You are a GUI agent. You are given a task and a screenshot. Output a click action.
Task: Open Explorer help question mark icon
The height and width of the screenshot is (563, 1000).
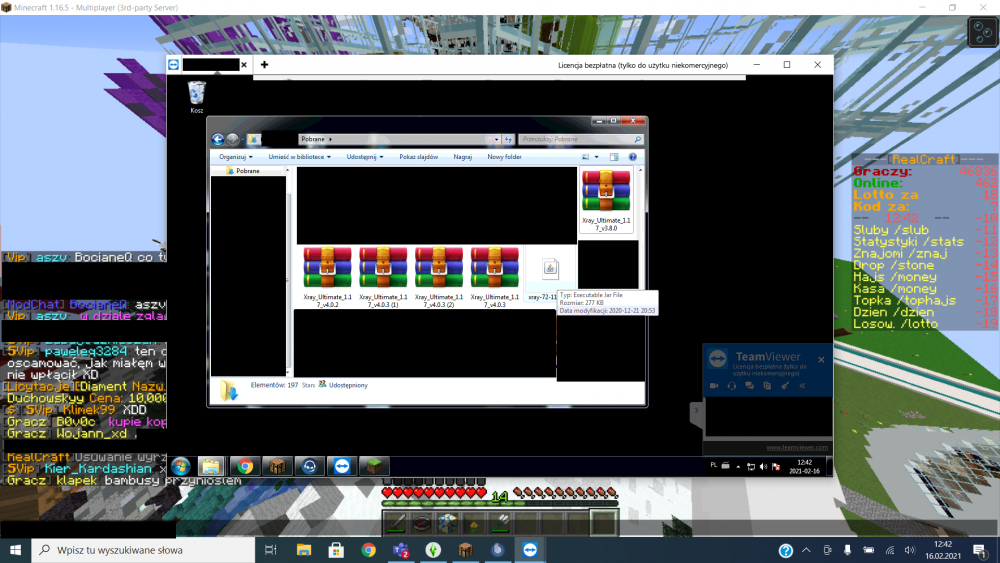pyautogui.click(x=632, y=157)
